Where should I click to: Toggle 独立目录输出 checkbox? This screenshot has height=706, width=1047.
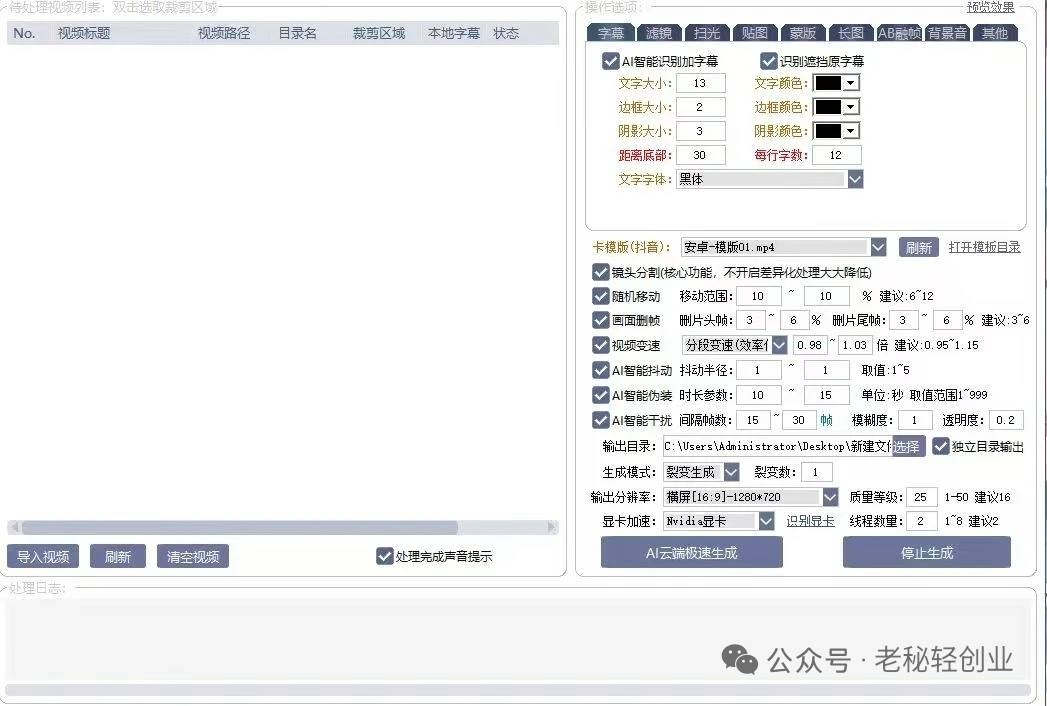941,447
